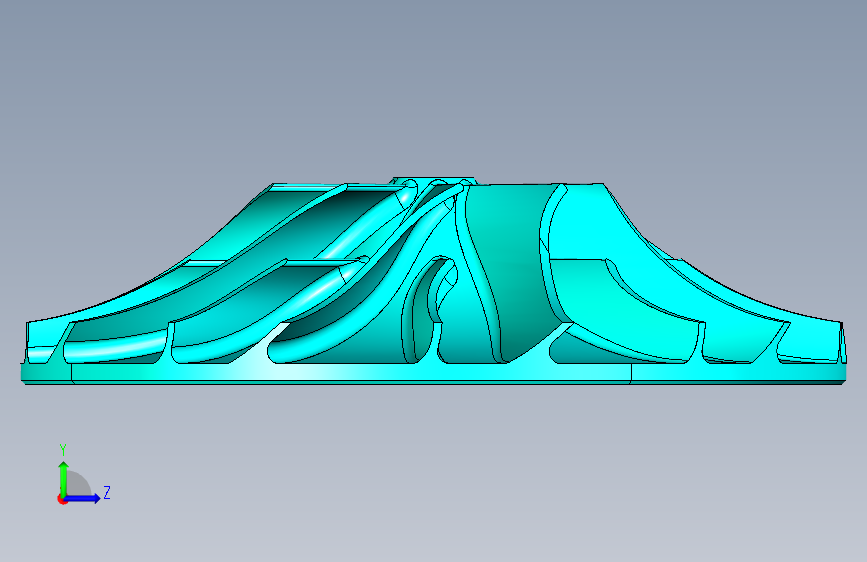This screenshot has height=562, width=867.
Task: Select the flat base plate of the impeller model
Action: 434,373
